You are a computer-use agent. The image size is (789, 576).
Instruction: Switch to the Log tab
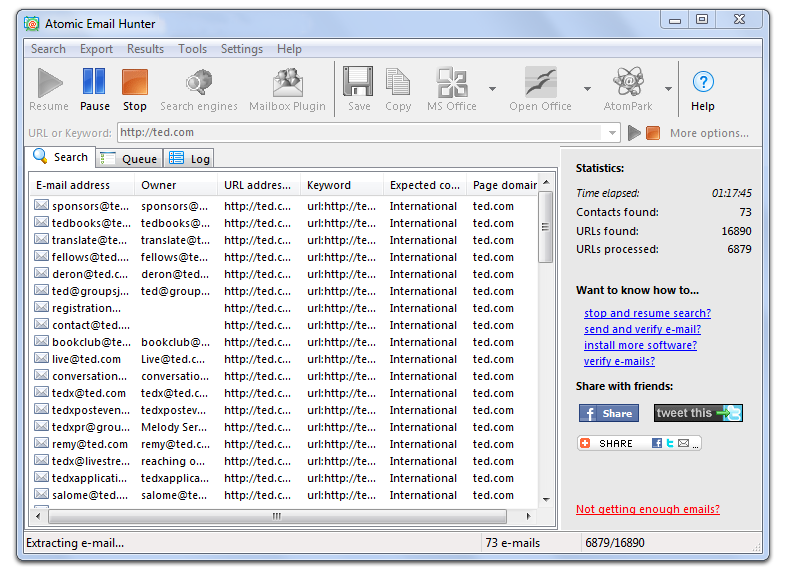click(189, 158)
